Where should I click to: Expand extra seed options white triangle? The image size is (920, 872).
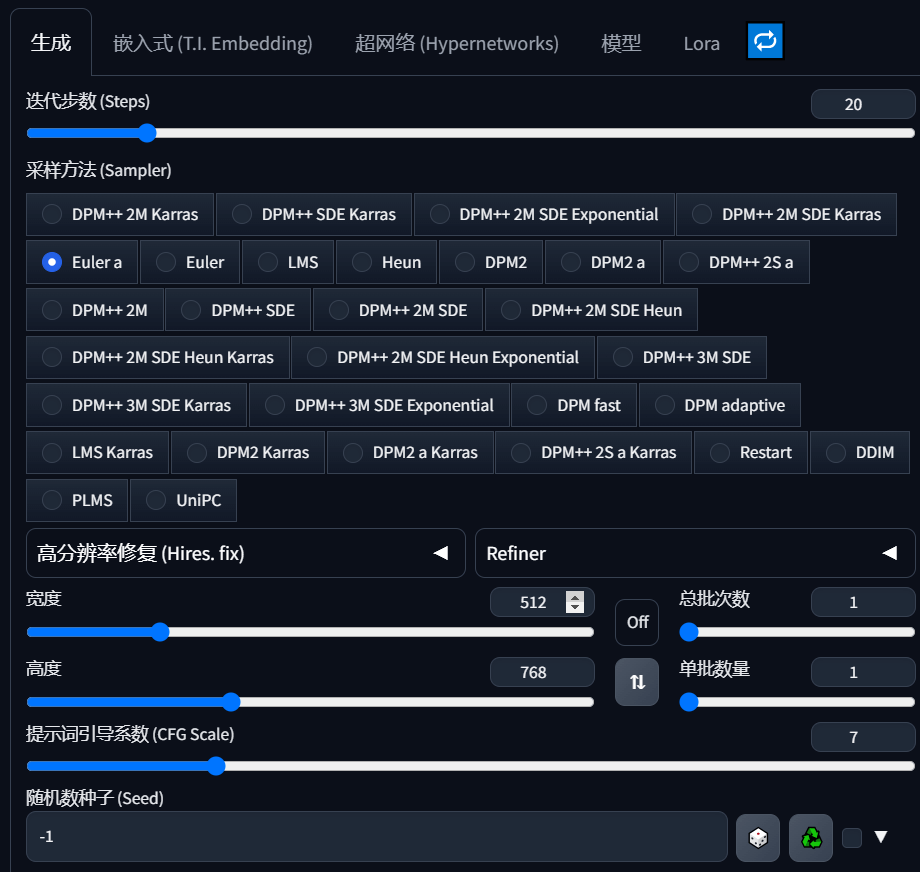[x=881, y=837]
